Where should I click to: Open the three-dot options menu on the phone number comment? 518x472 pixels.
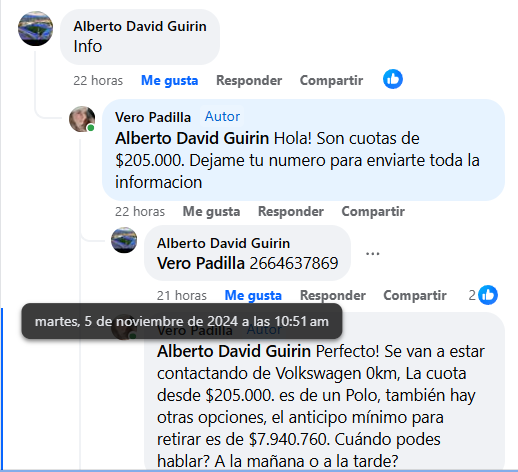pyautogui.click(x=372, y=254)
